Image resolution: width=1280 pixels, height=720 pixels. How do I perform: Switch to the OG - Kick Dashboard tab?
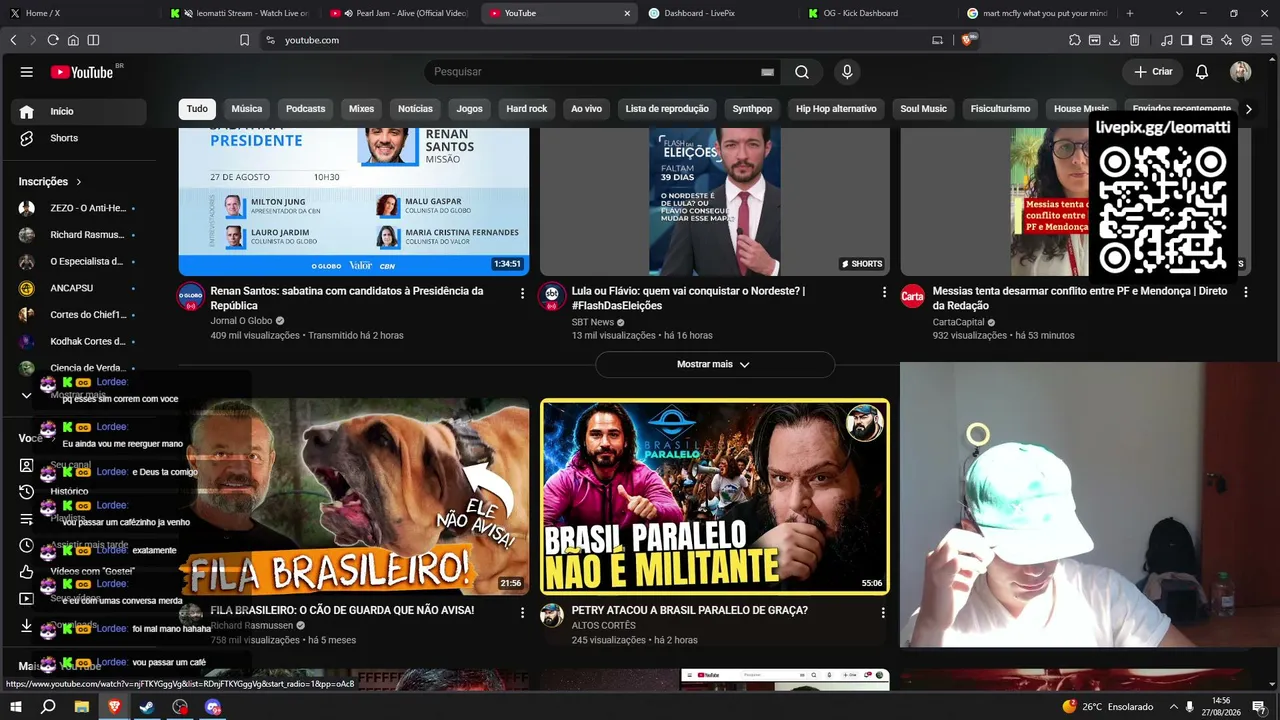(880, 13)
